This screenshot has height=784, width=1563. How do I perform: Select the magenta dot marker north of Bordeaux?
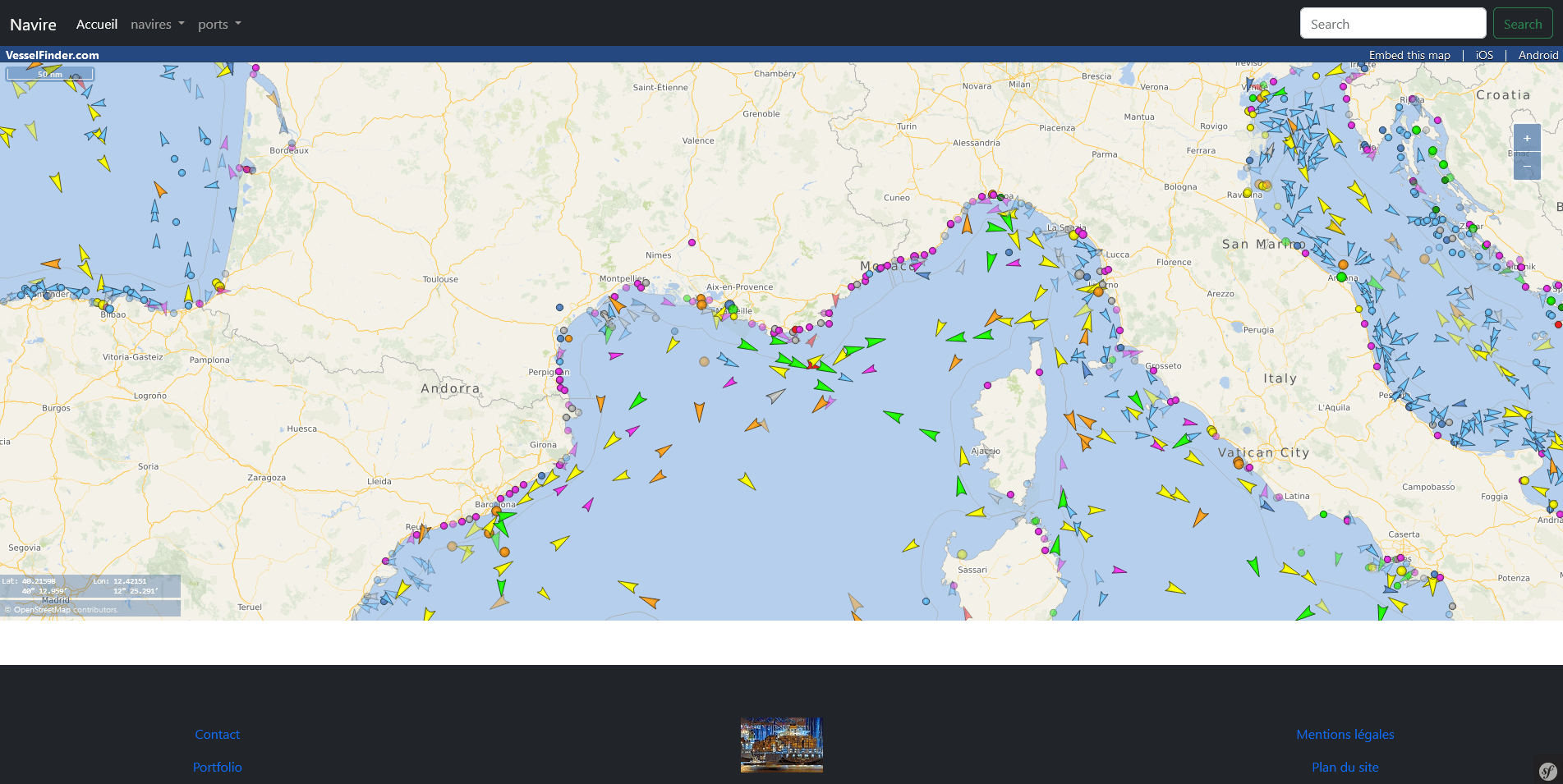click(x=255, y=68)
